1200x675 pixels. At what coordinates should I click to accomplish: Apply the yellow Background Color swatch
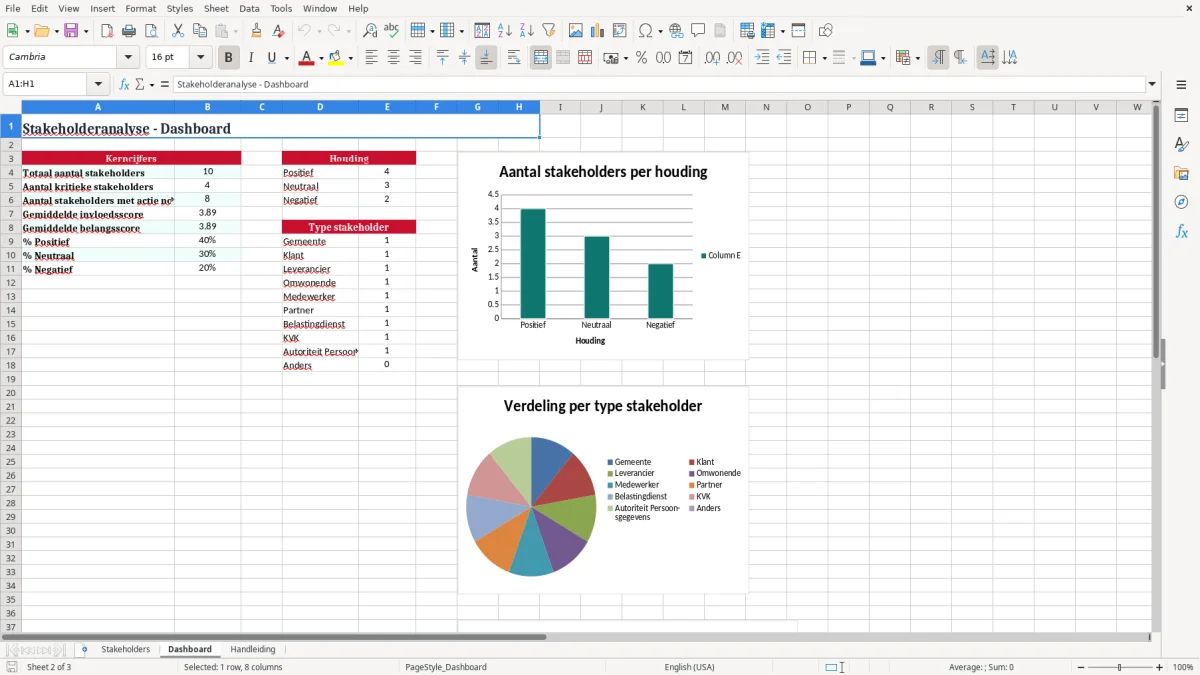[x=336, y=58]
